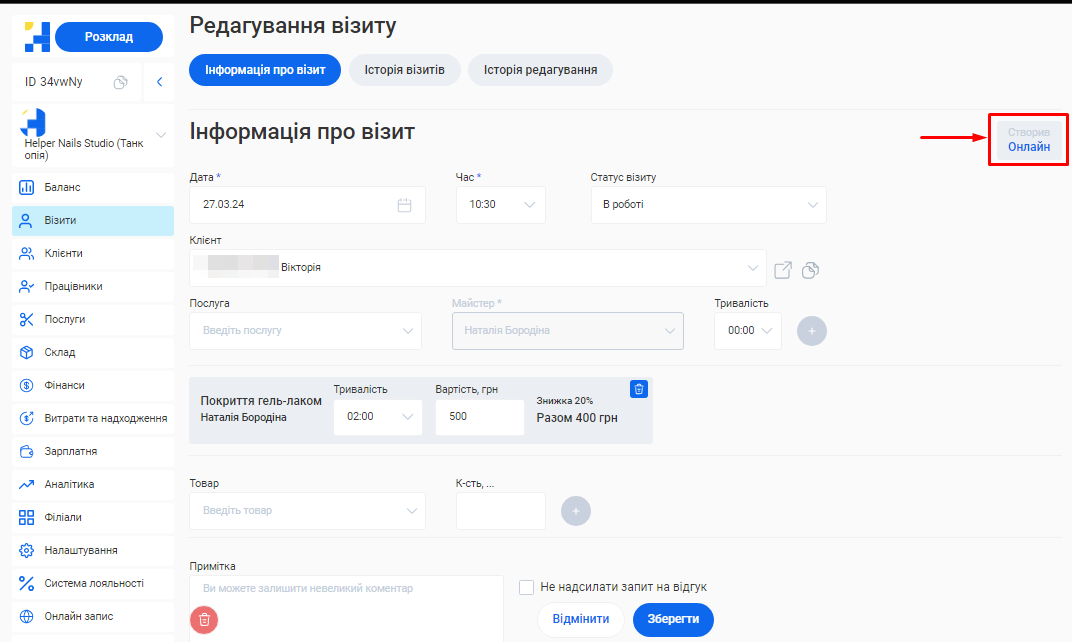Click the Вартість price input field
The image size is (1072, 642).
479,417
